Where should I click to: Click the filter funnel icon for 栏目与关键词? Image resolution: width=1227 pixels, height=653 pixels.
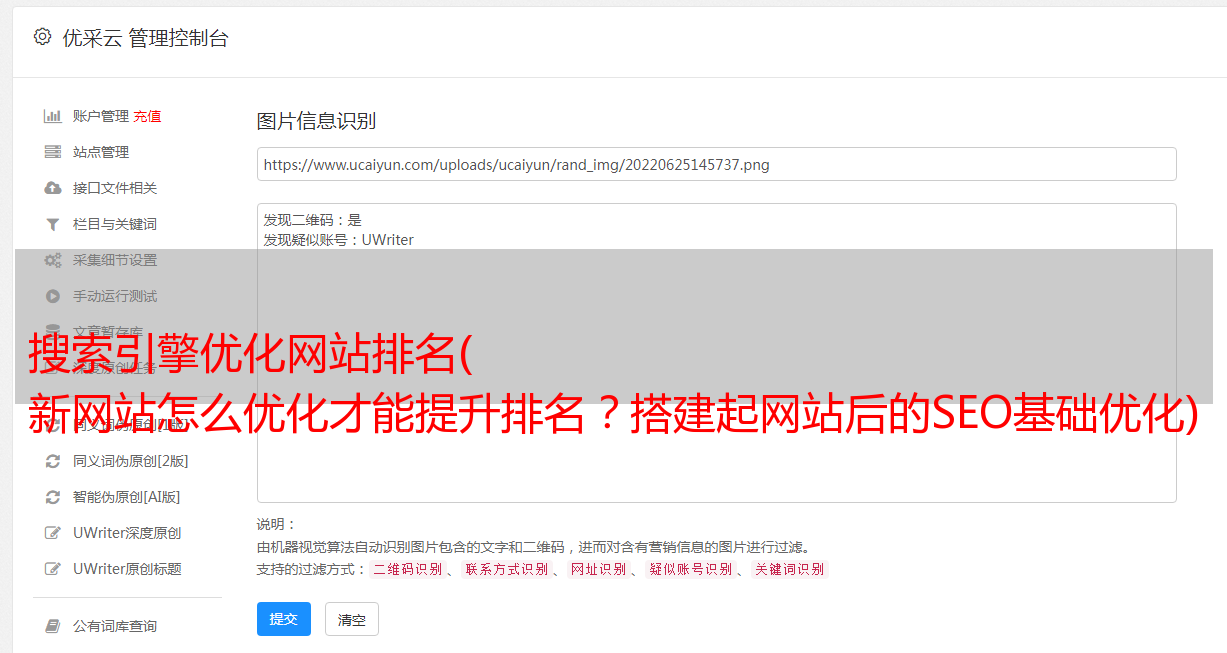[53, 224]
